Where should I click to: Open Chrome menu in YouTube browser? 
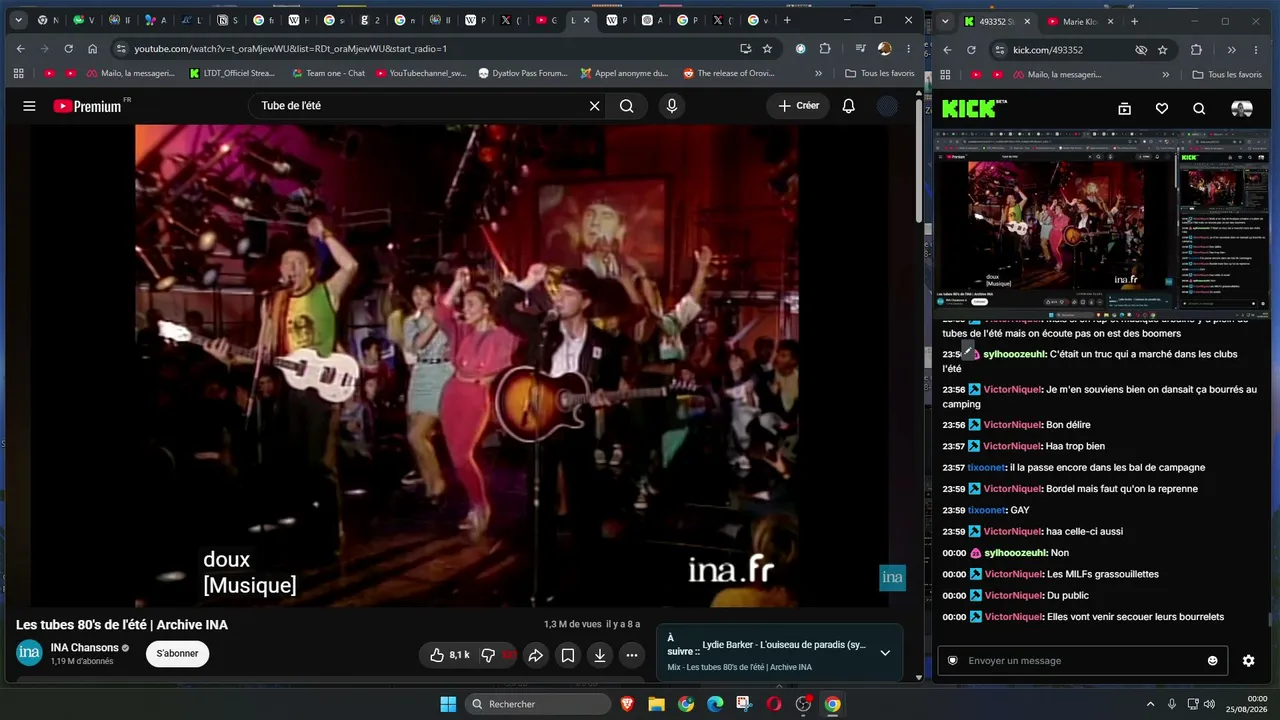[x=908, y=48]
